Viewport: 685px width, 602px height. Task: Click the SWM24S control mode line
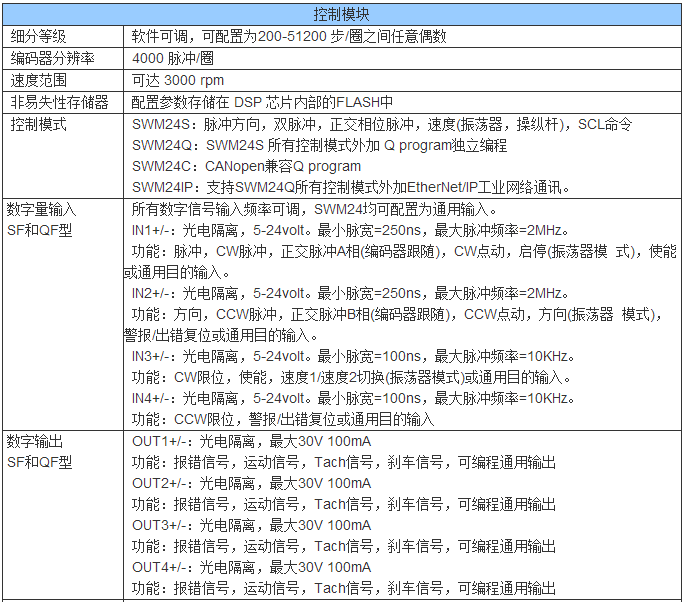click(382, 125)
